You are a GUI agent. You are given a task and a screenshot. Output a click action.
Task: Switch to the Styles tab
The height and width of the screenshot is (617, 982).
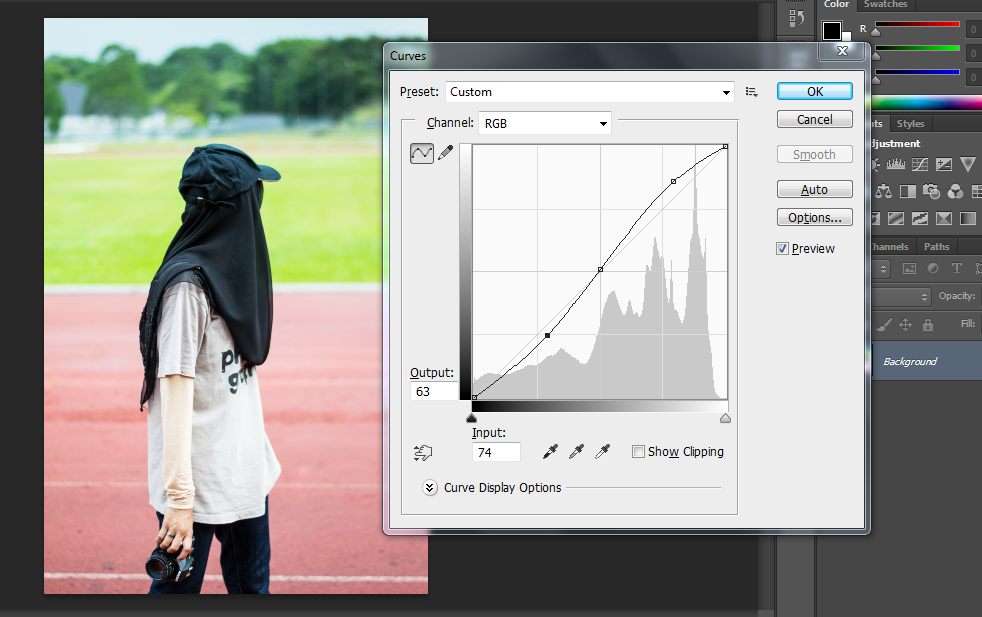pyautogui.click(x=910, y=123)
